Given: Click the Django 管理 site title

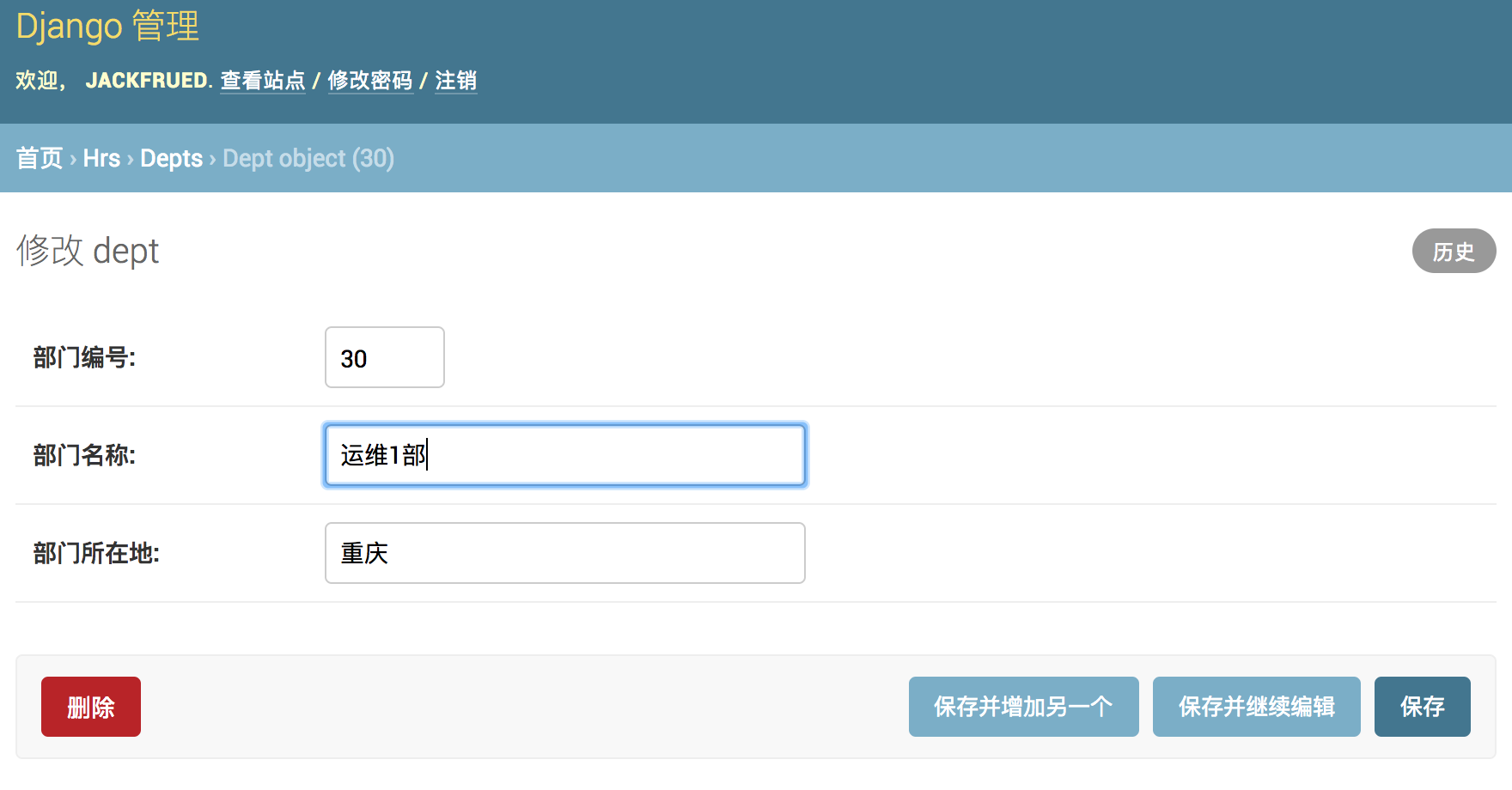Looking at the screenshot, I should tap(107, 26).
